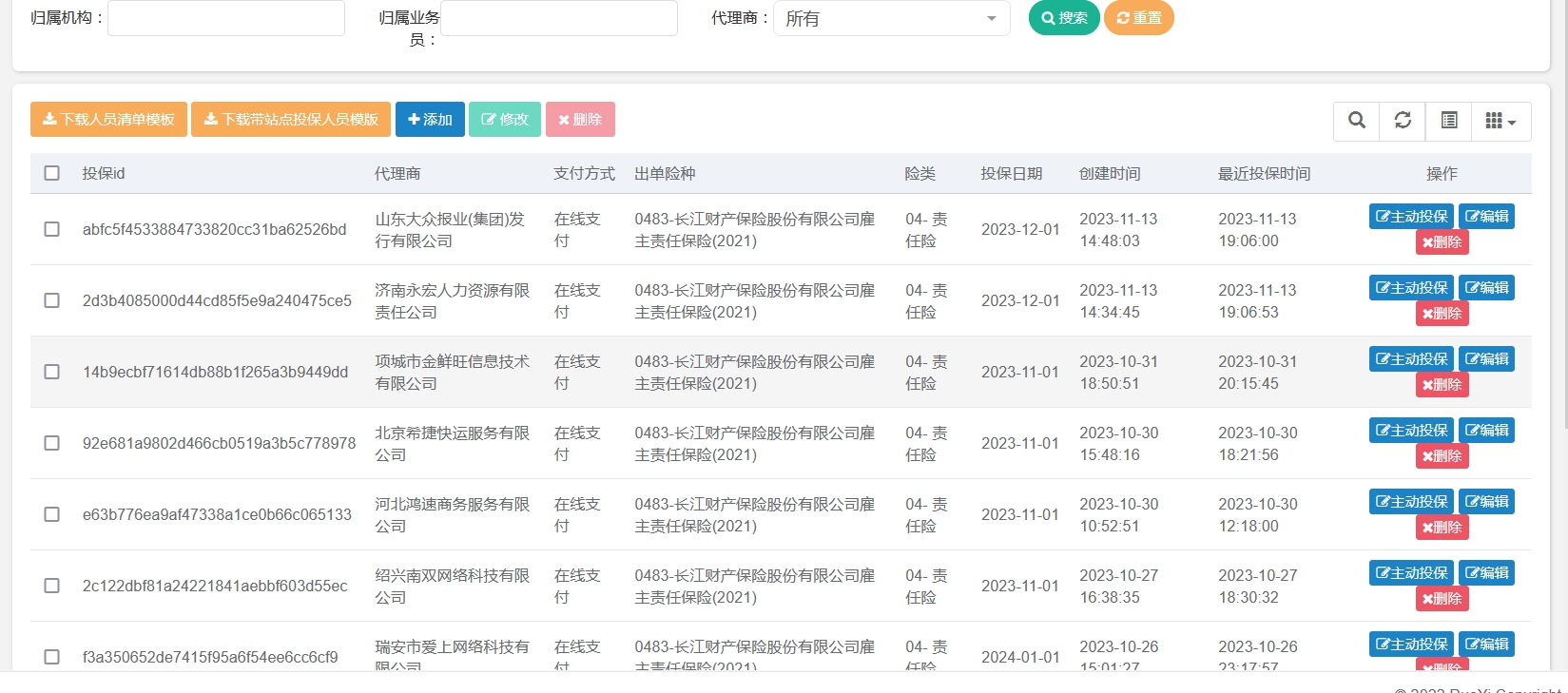The image size is (1568, 693).
Task: Click the 投保日期 column header
Action: [1012, 173]
